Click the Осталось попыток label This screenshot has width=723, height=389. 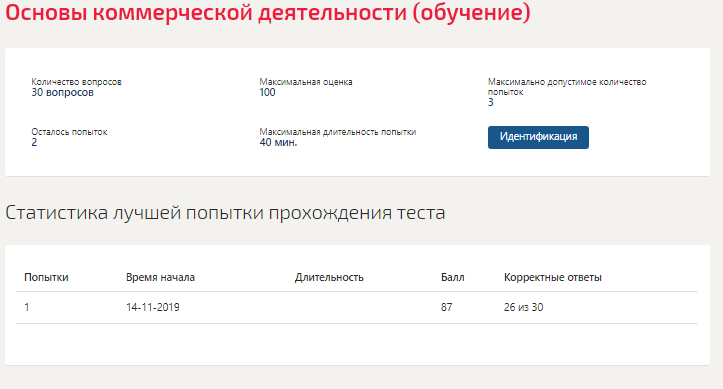click(69, 132)
